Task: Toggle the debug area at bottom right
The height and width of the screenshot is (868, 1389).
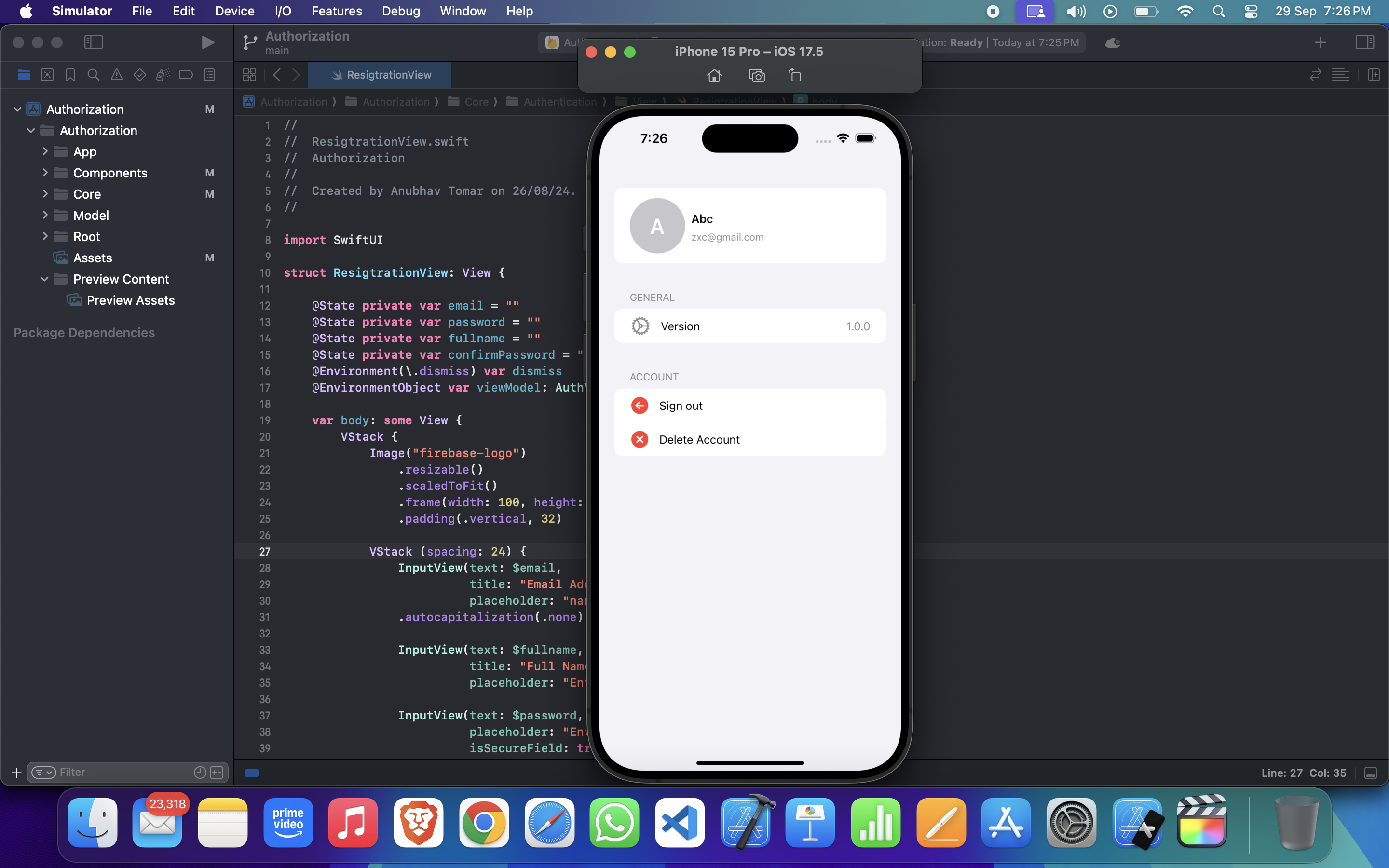Action: (1371, 773)
